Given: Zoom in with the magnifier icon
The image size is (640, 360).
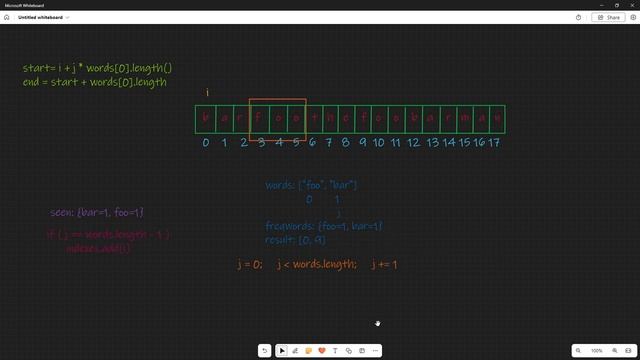Looking at the screenshot, I should point(615,351).
